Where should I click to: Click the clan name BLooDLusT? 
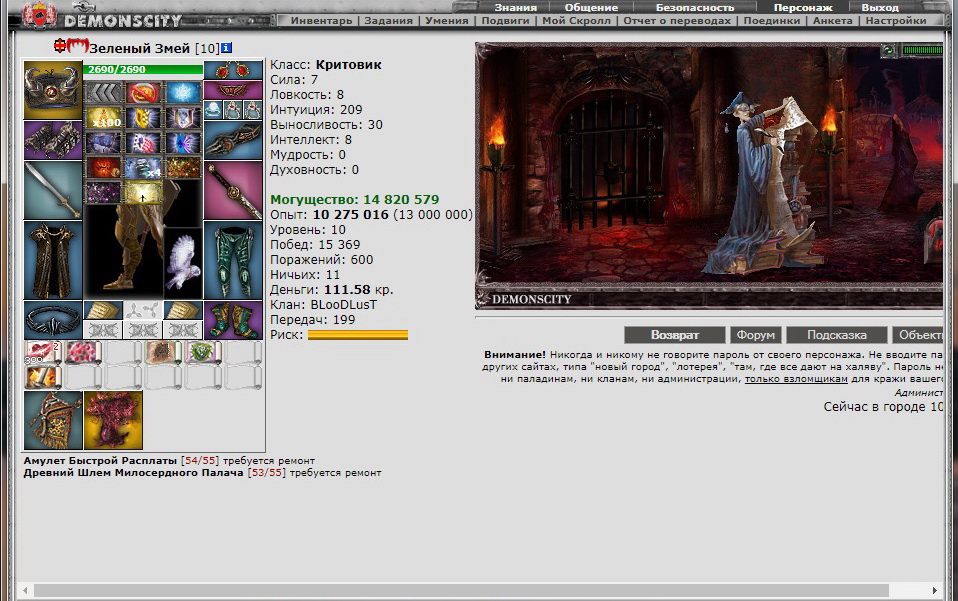tap(344, 304)
